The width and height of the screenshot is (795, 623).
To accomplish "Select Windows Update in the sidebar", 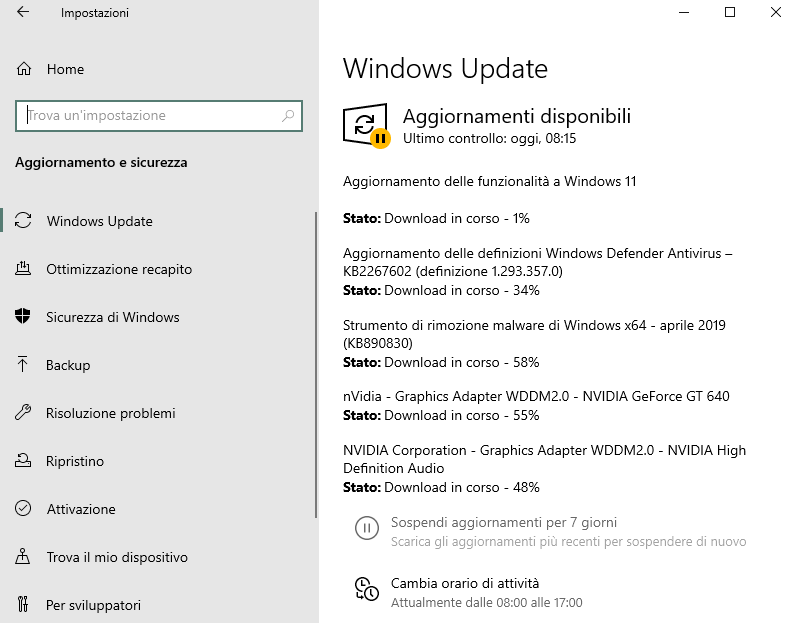I will [99, 221].
